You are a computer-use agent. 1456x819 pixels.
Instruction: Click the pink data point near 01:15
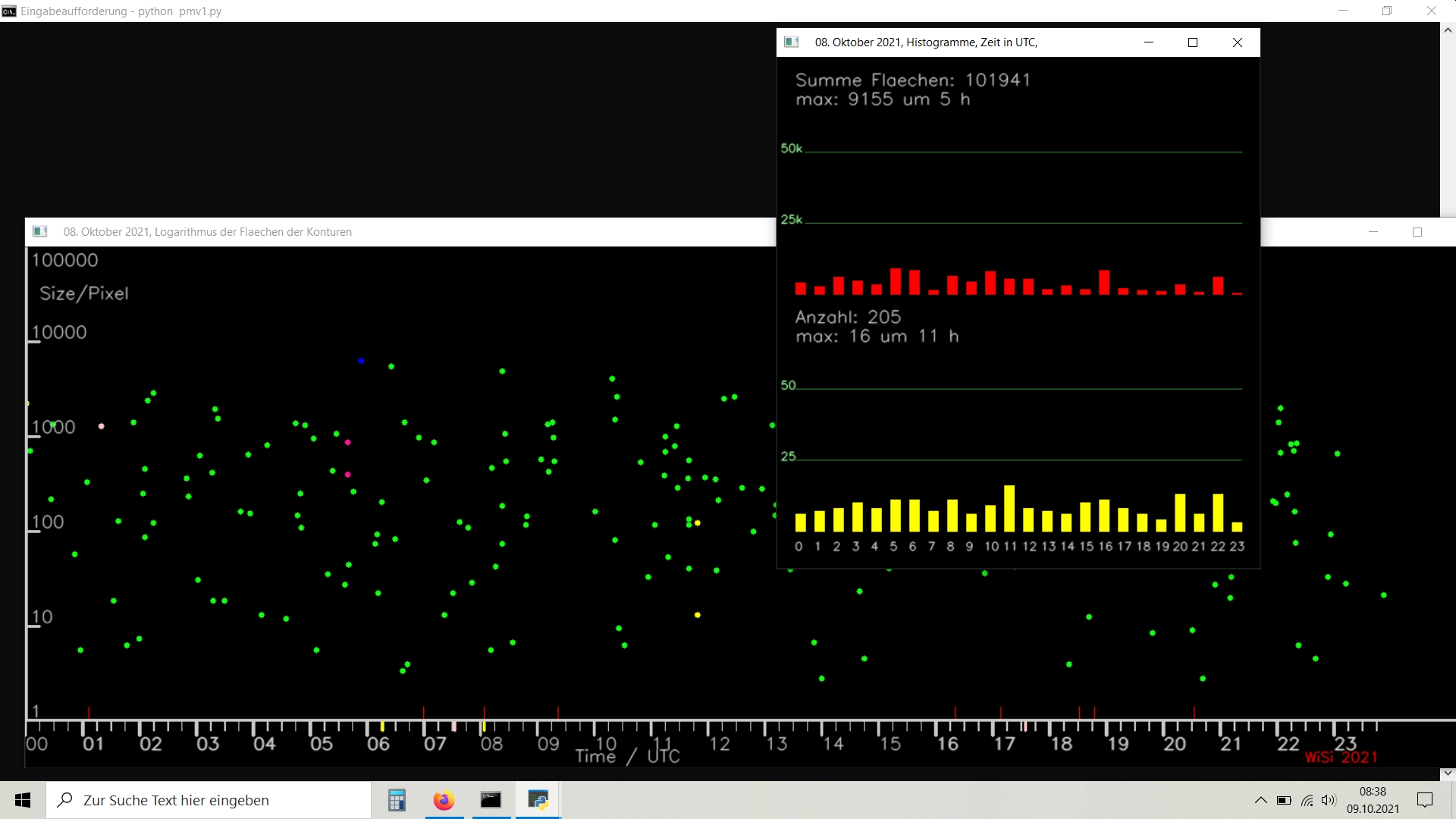(x=102, y=426)
